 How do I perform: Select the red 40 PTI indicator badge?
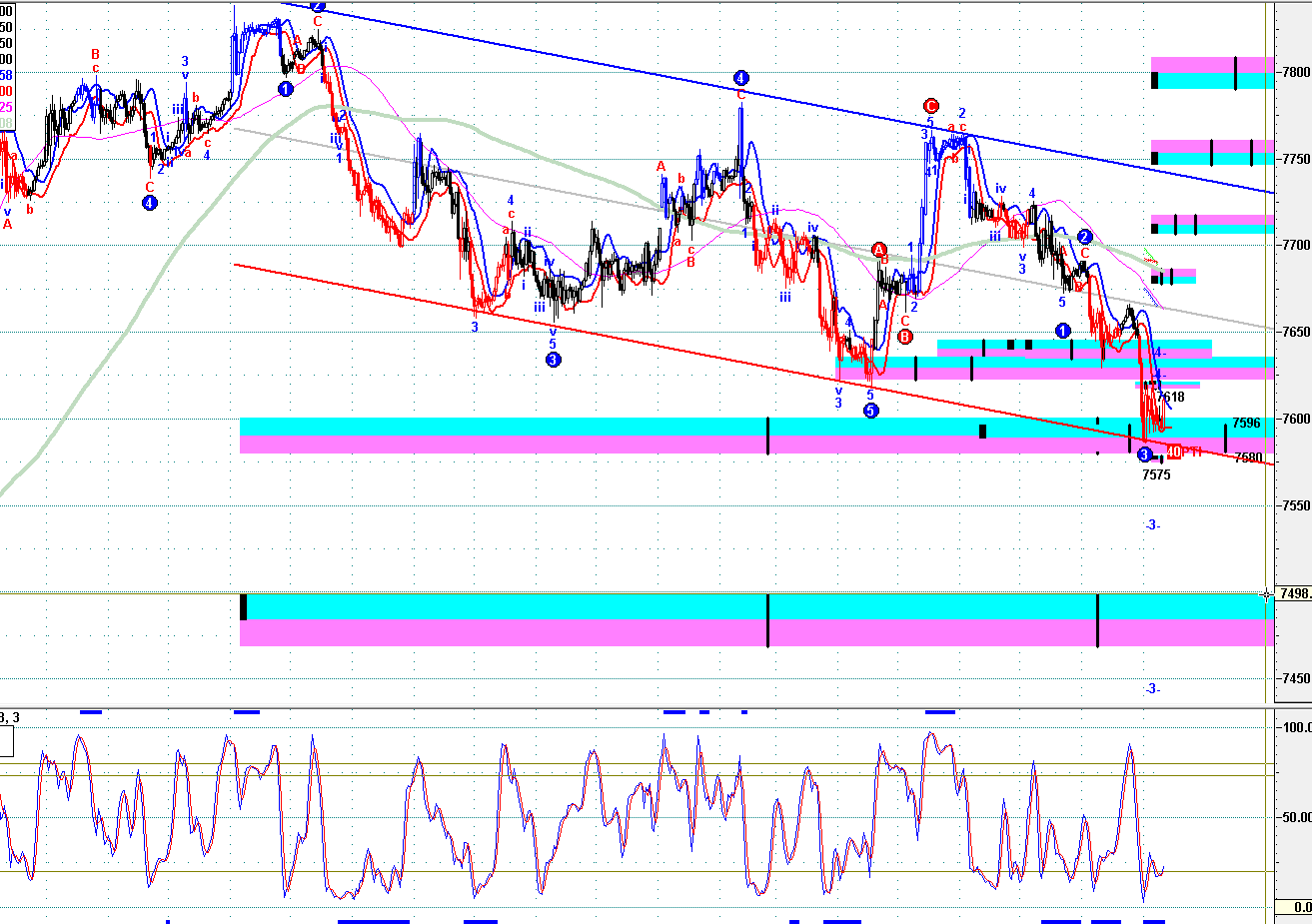point(1183,453)
